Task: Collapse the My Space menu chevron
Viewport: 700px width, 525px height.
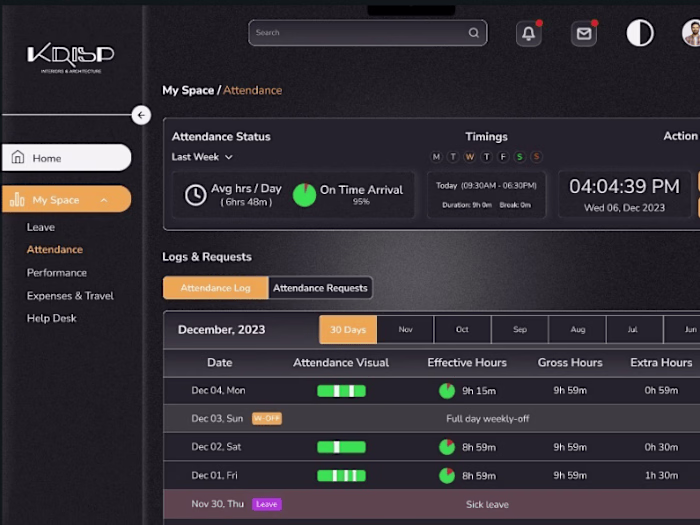Action: [104, 200]
